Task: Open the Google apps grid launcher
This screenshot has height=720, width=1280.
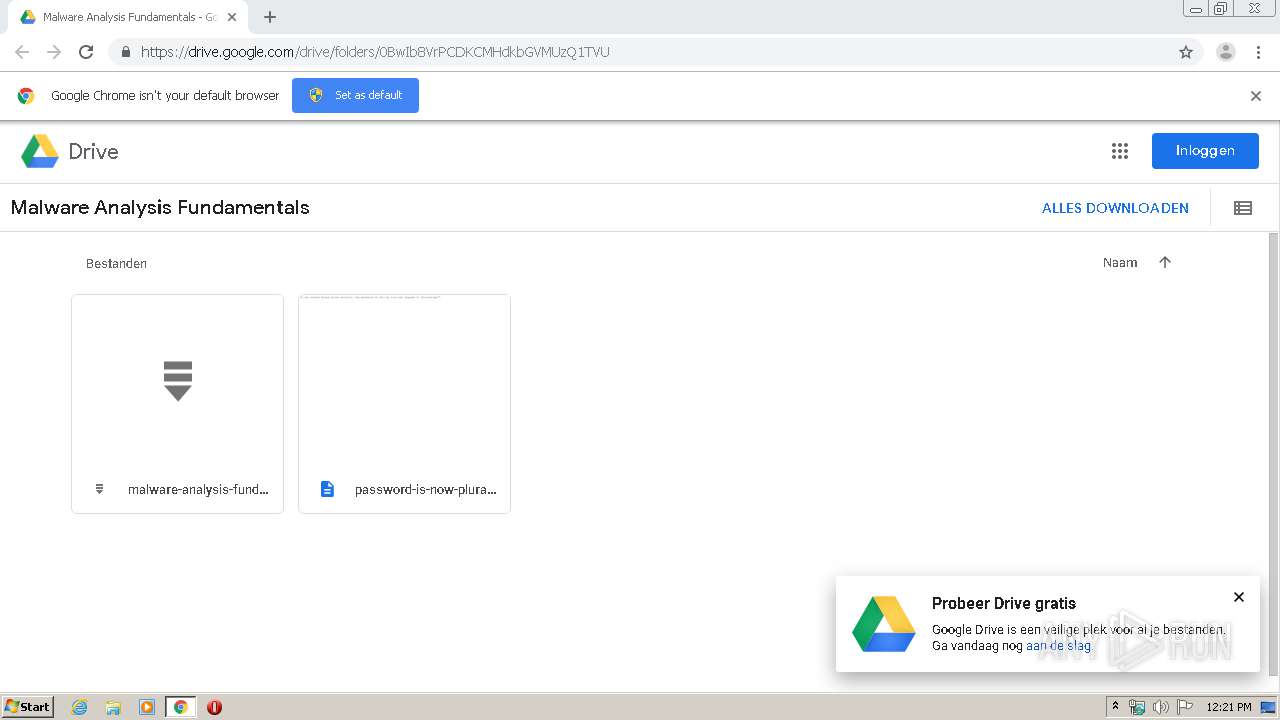Action: pos(1120,151)
